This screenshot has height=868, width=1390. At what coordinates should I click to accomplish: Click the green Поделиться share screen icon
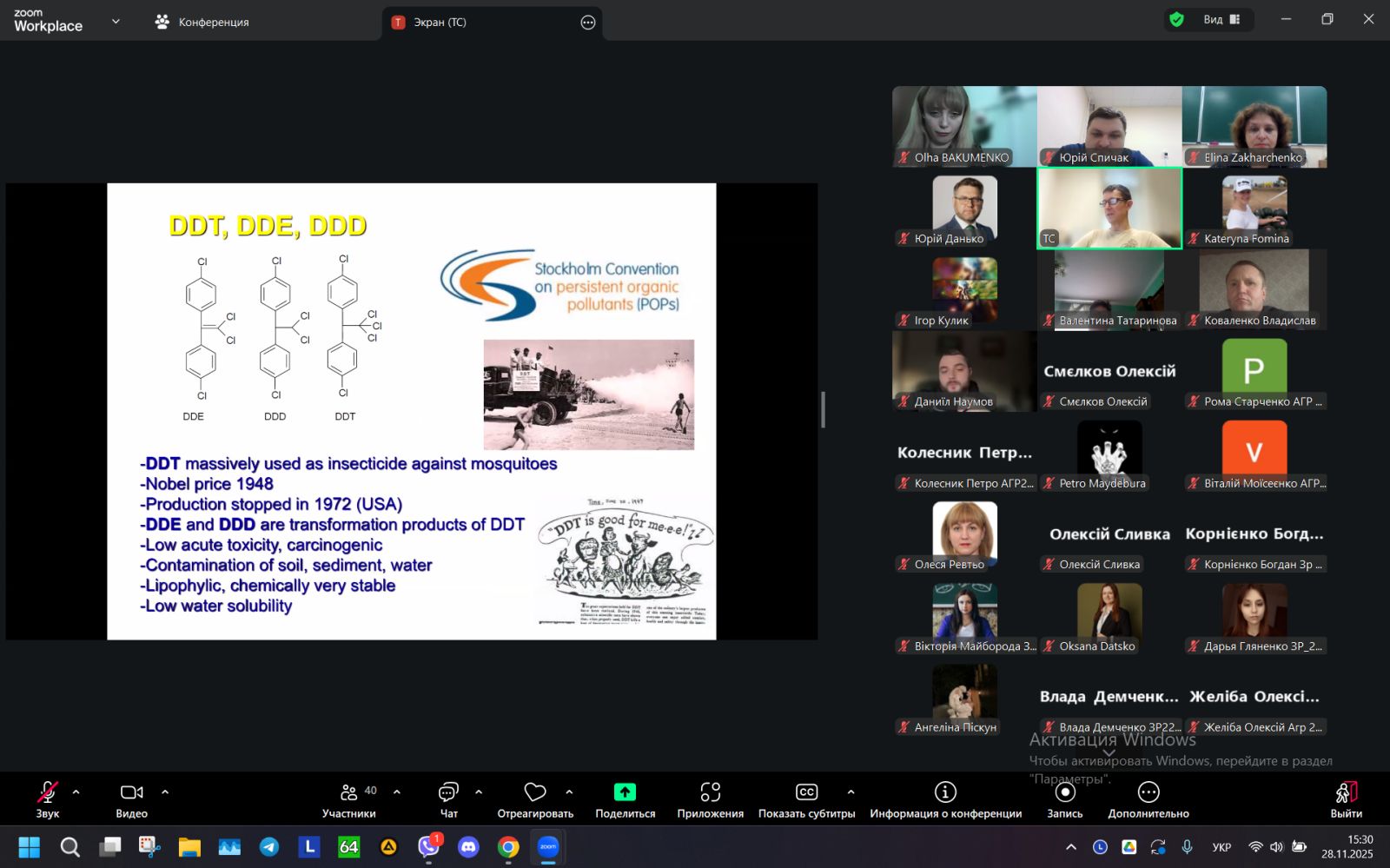pyautogui.click(x=625, y=792)
